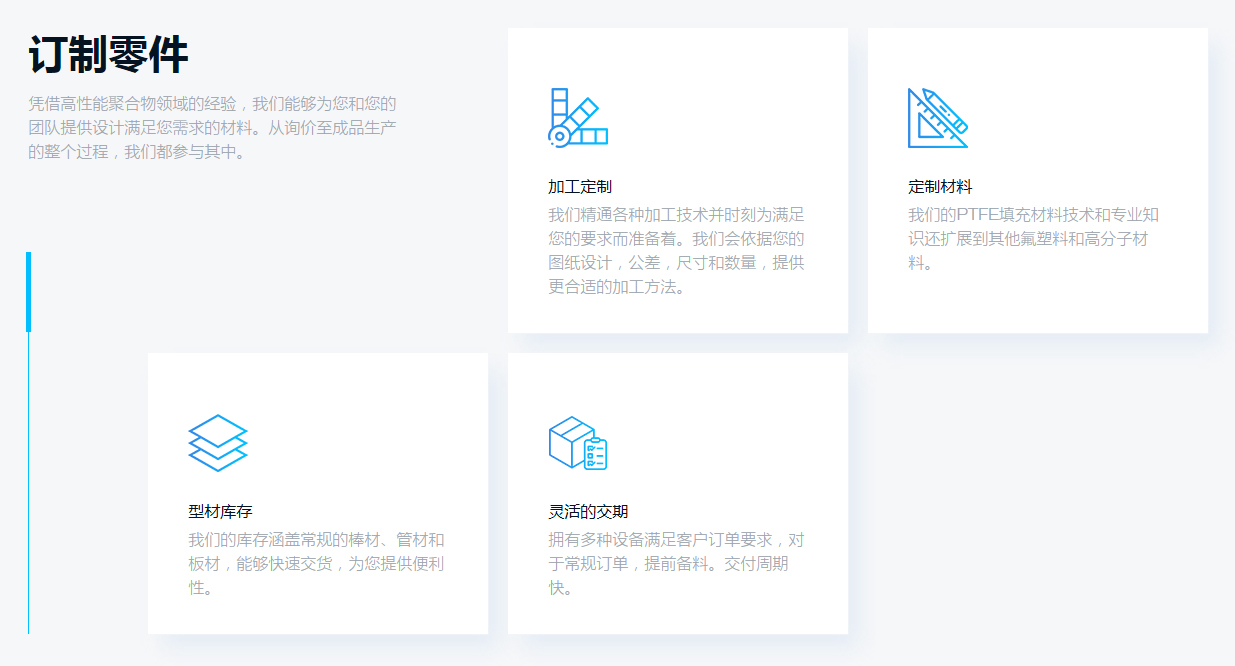
Task: Select the 型材库存 heading
Action: click(x=220, y=512)
